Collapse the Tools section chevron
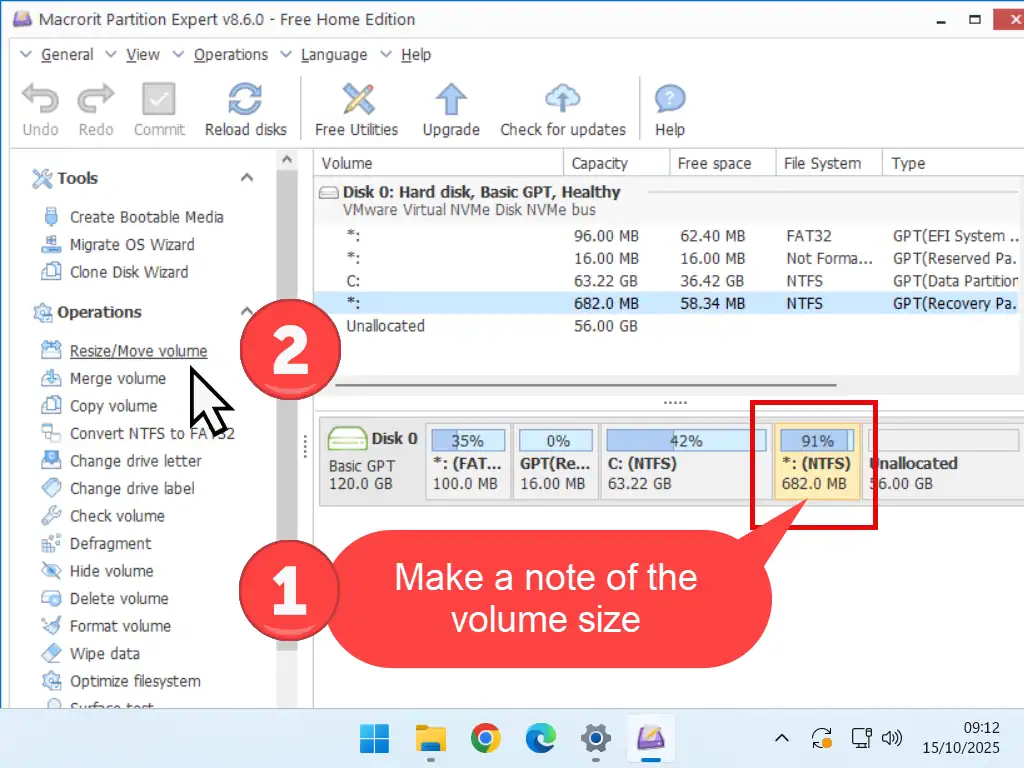Image resolution: width=1024 pixels, height=768 pixels. click(x=247, y=178)
